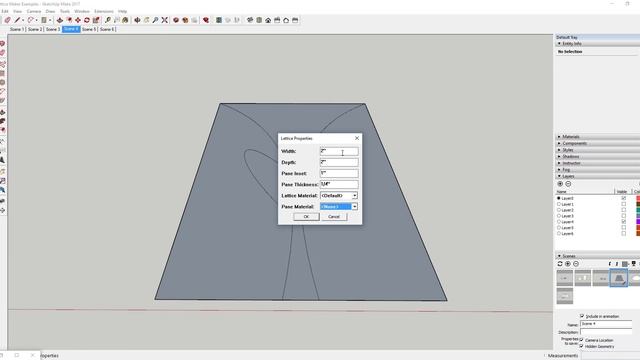Toggle visibility checkbox for Layer4
The width and height of the screenshot is (640, 360).
tap(623, 222)
